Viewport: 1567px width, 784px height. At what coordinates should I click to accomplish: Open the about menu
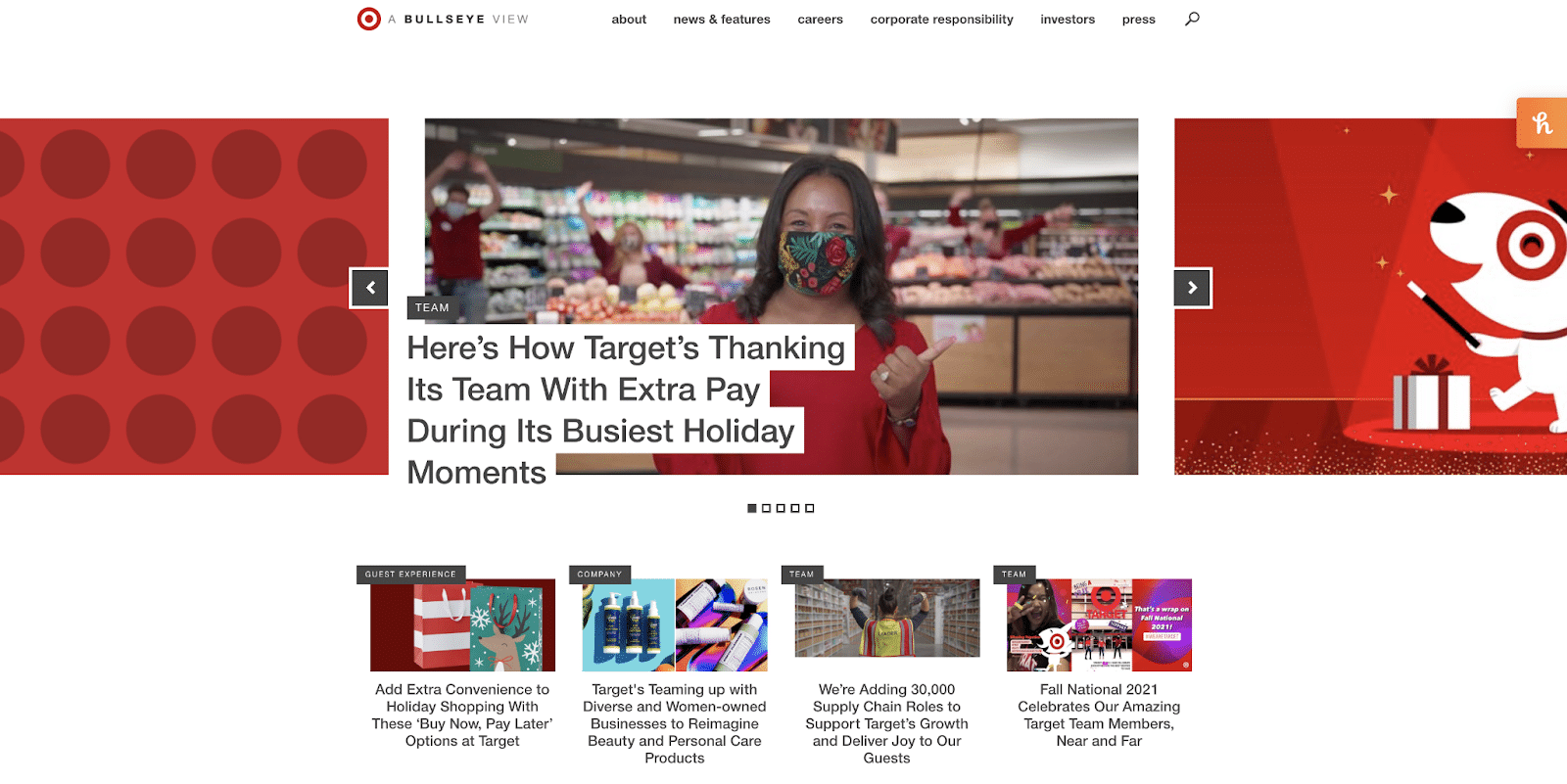(629, 20)
